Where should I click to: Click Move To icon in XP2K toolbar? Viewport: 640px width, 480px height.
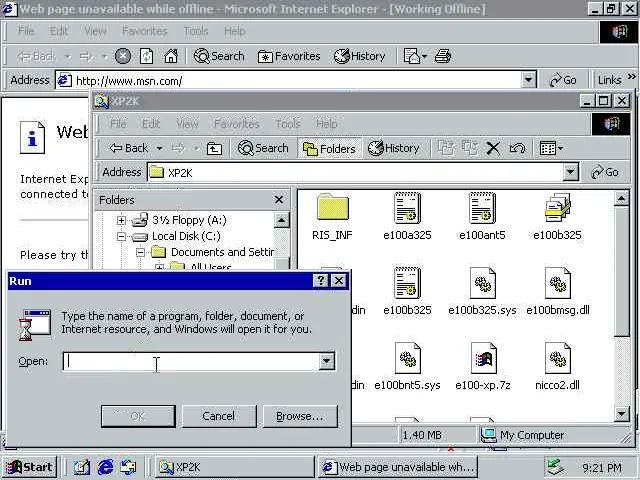(446, 148)
